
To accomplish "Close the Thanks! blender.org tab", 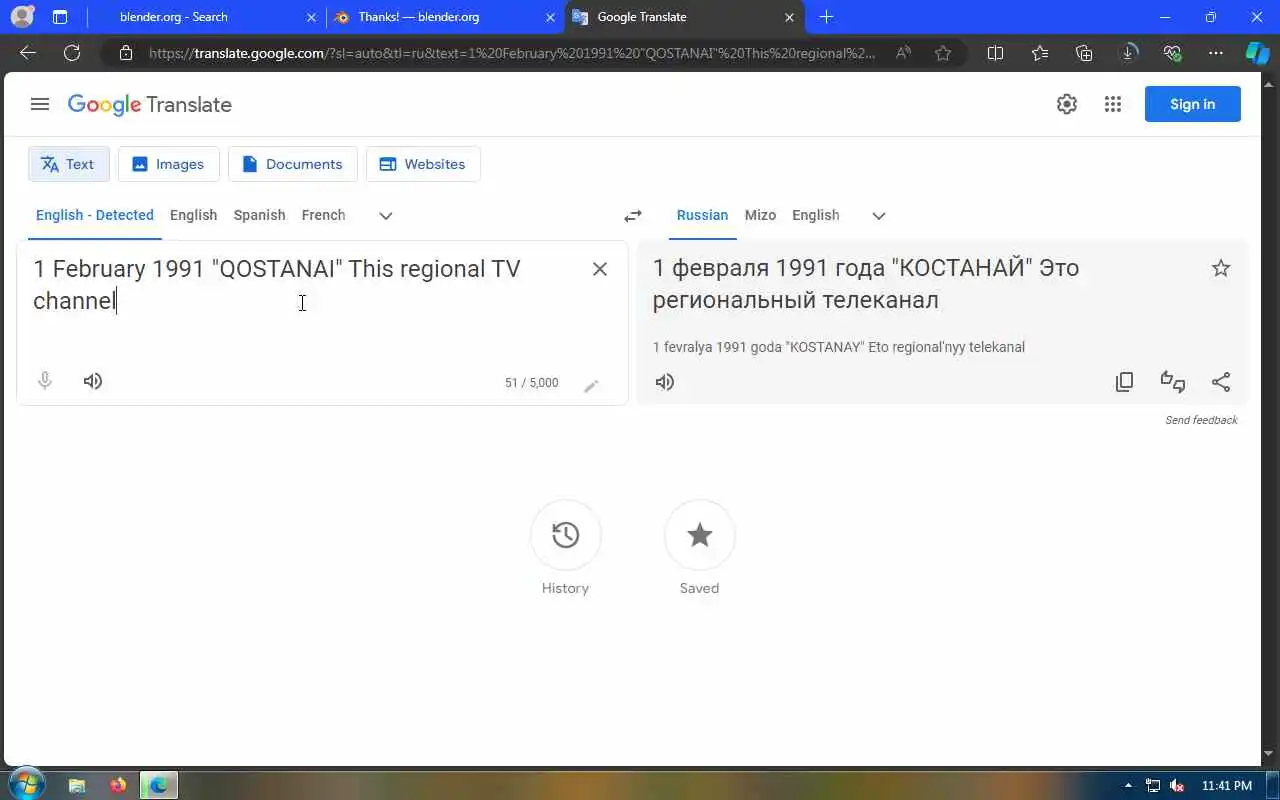I will (550, 17).
